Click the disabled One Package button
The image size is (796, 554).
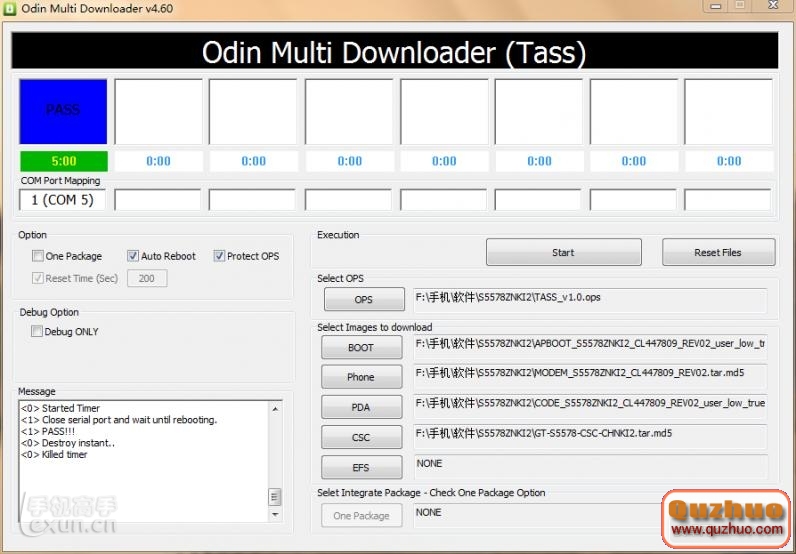pyautogui.click(x=361, y=516)
